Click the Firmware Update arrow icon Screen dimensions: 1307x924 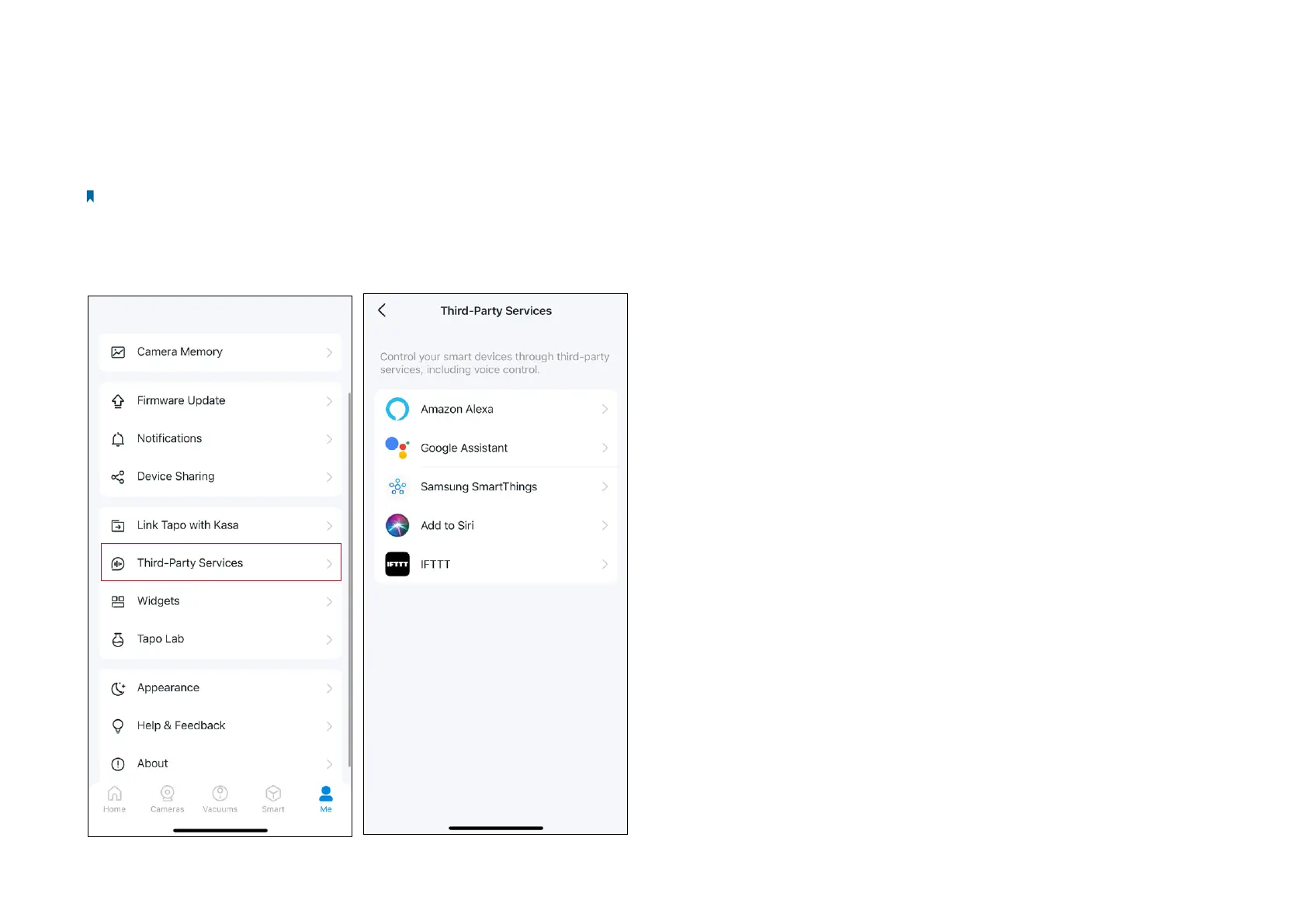point(118,401)
